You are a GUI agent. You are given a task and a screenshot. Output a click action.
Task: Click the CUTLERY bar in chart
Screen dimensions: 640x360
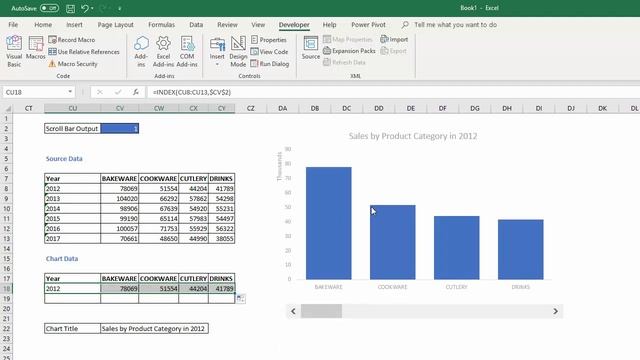[x=457, y=248]
